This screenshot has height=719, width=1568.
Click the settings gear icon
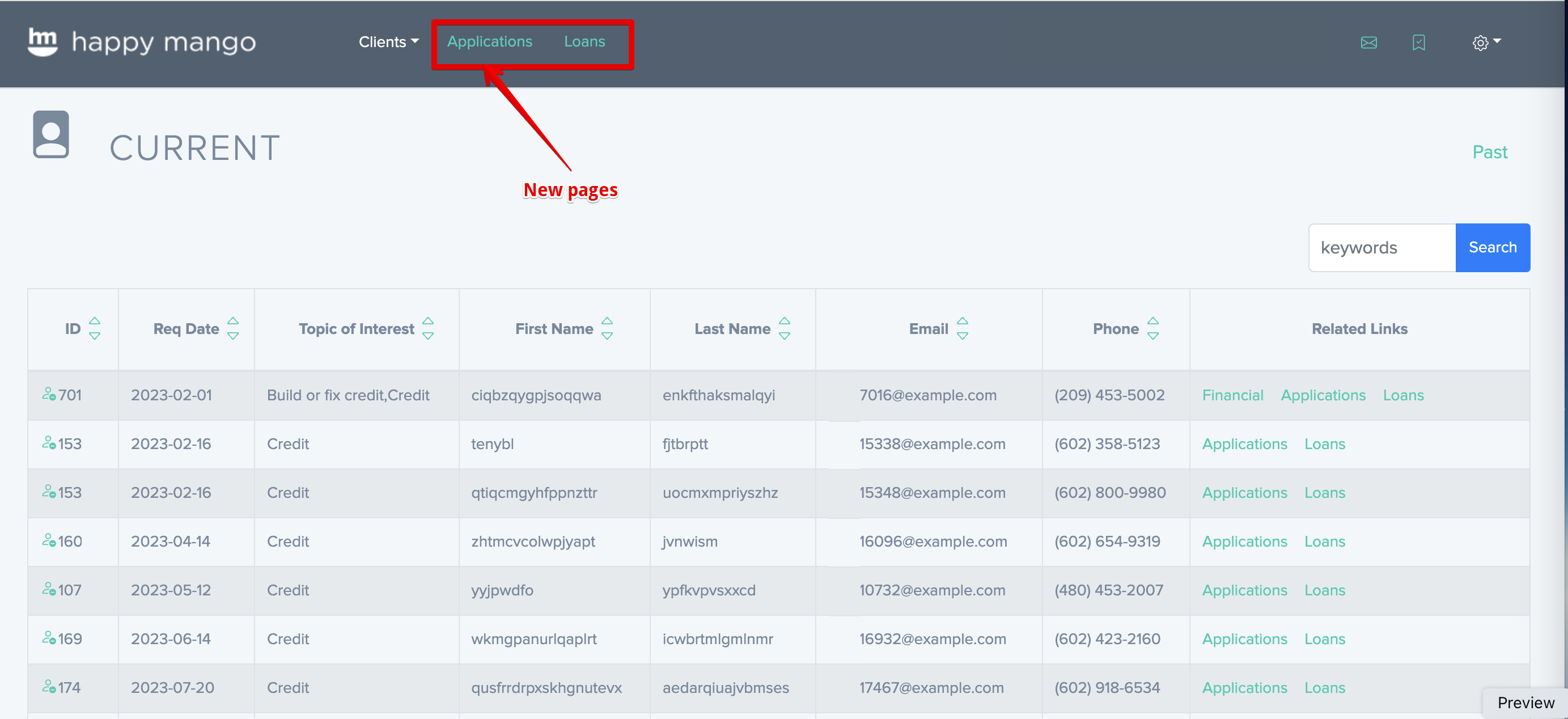[1481, 42]
